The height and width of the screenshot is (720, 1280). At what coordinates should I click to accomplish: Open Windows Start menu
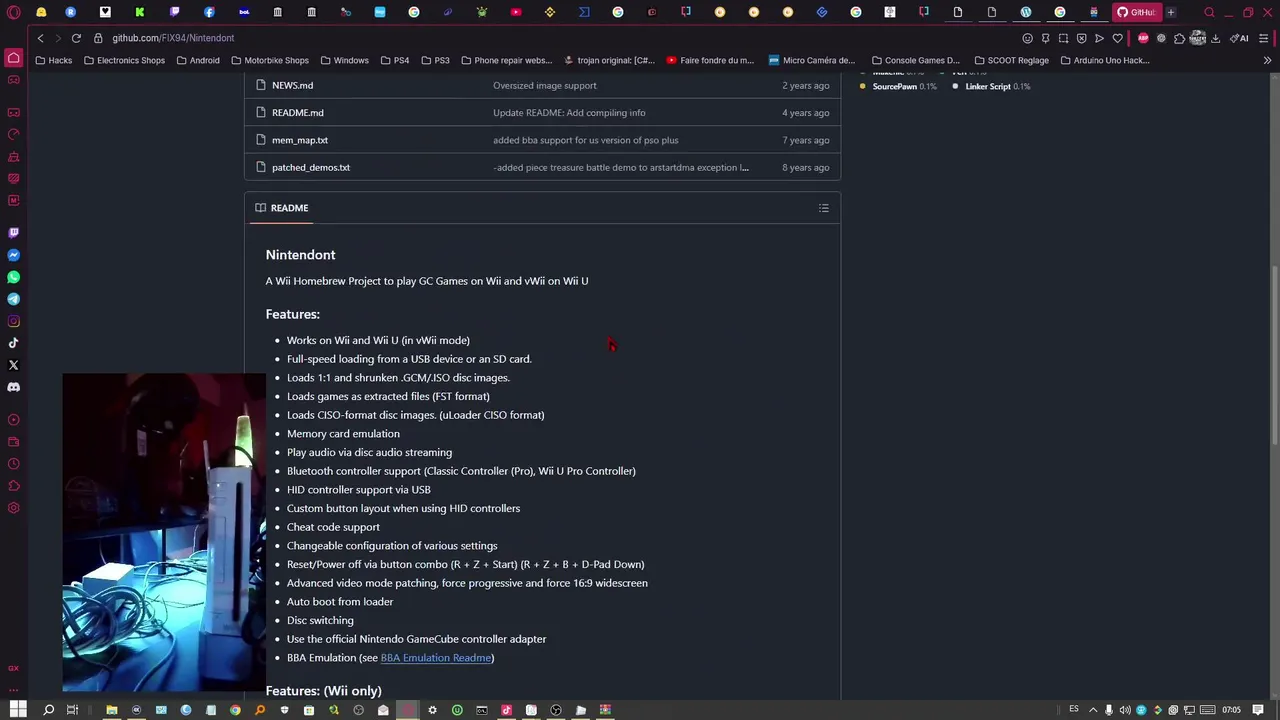(x=17, y=710)
